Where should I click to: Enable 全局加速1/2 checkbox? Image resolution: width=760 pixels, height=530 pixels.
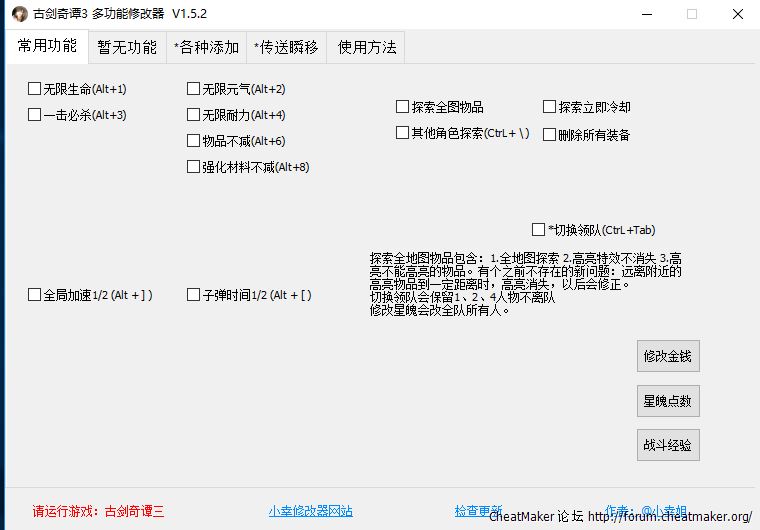tap(35, 295)
